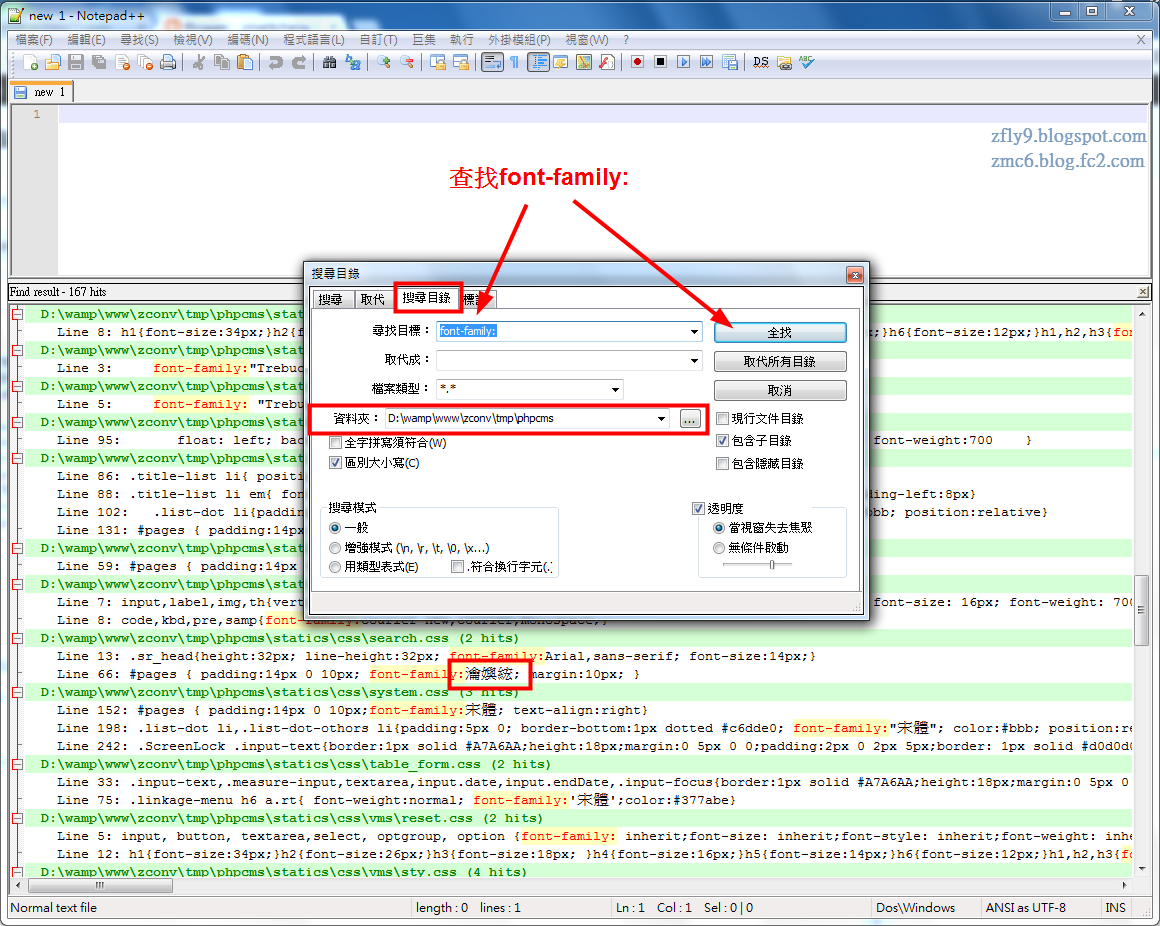Click the 取消 Cancel button
This screenshot has width=1160, height=926.
(780, 390)
